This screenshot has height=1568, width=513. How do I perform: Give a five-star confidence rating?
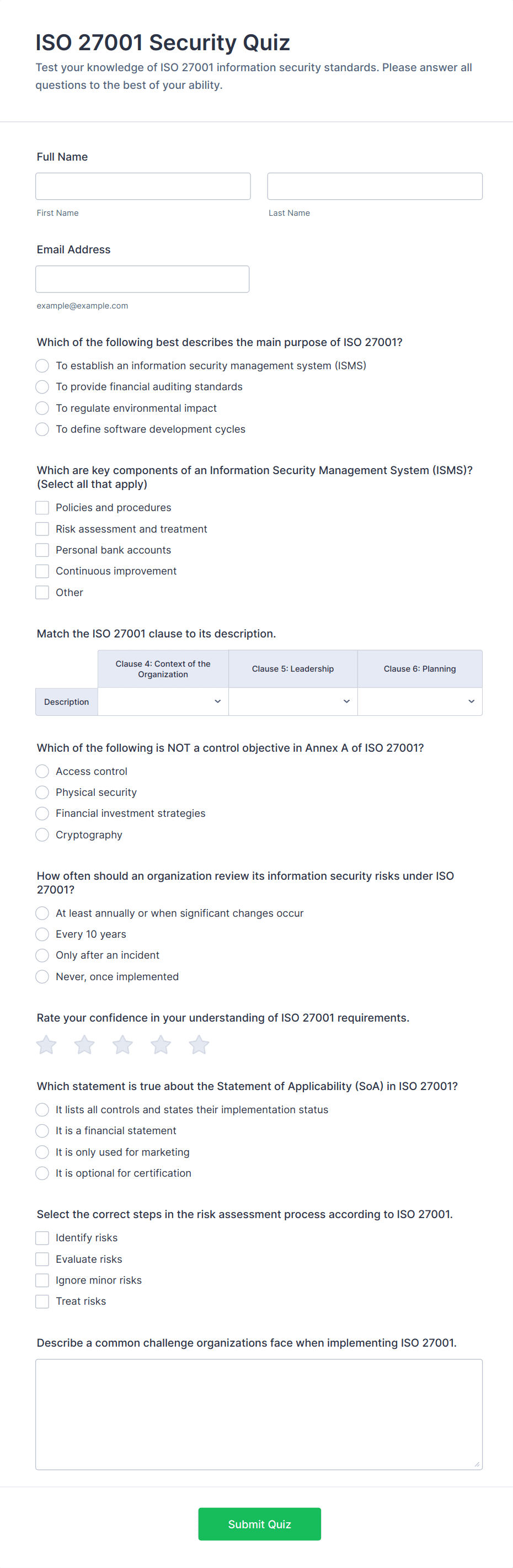point(199,1045)
